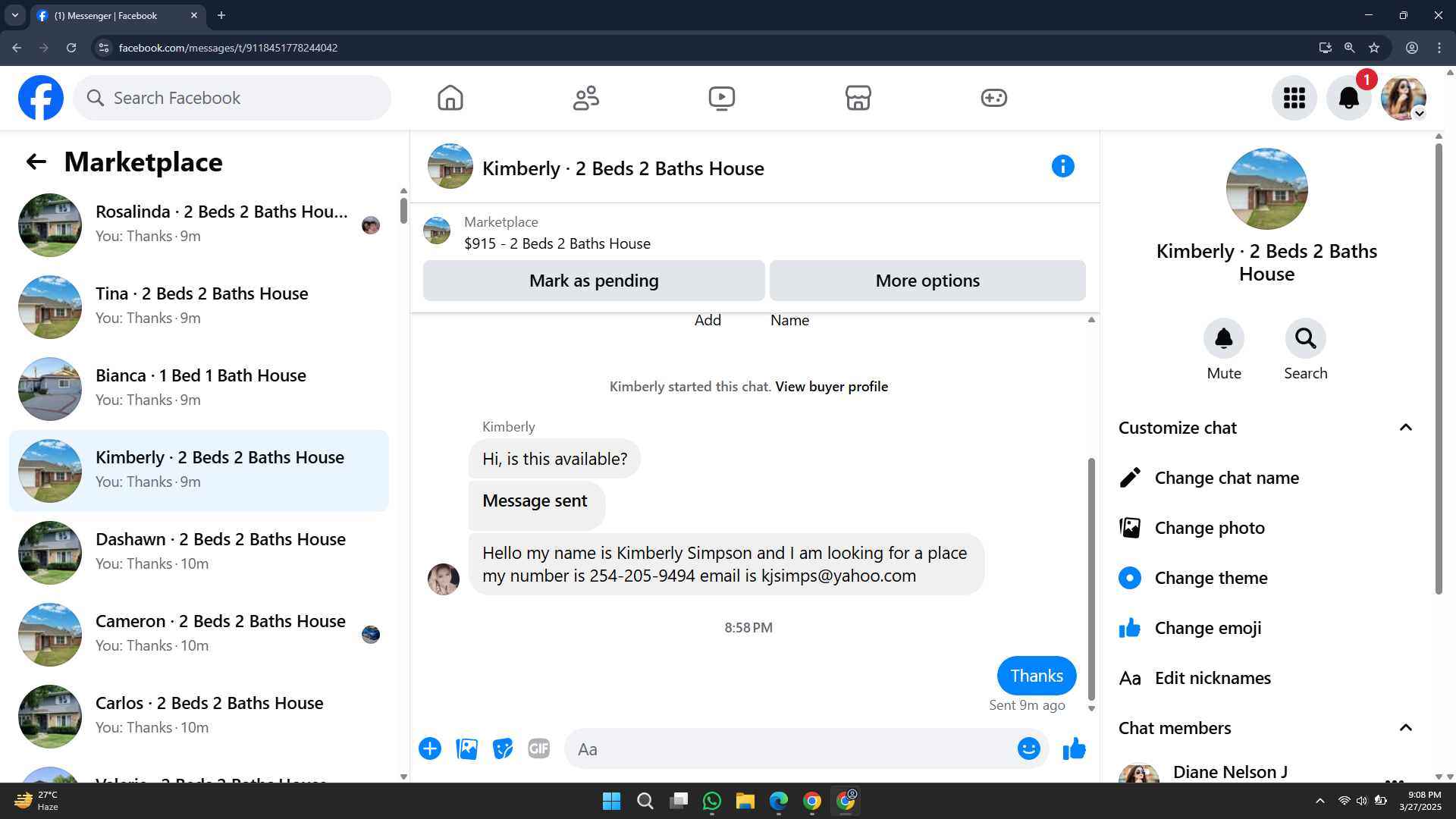Attach a photo with the image icon
The width and height of the screenshot is (1456, 819).
click(x=466, y=748)
